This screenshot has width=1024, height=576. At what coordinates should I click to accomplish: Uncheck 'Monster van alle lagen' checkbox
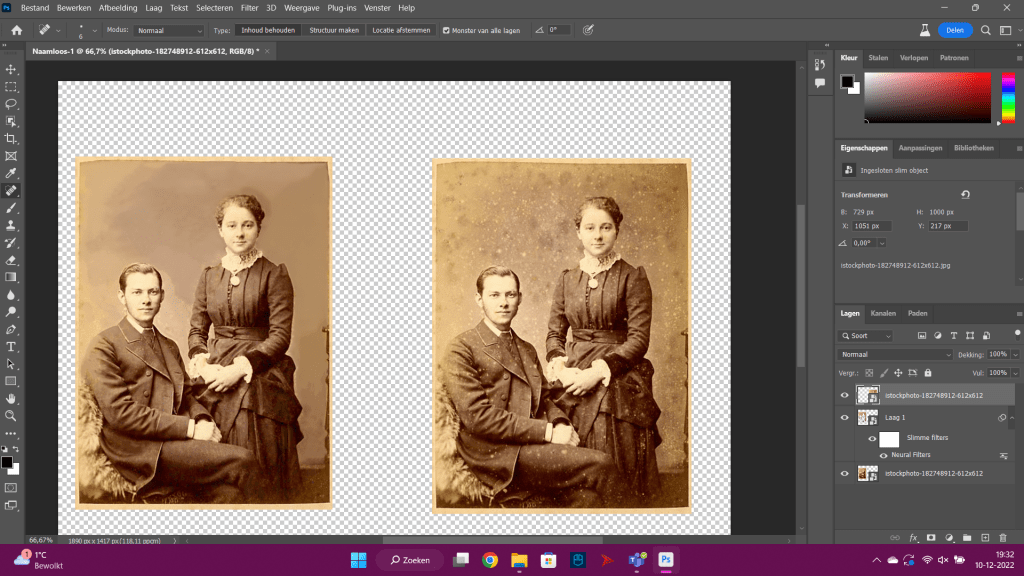tap(446, 30)
